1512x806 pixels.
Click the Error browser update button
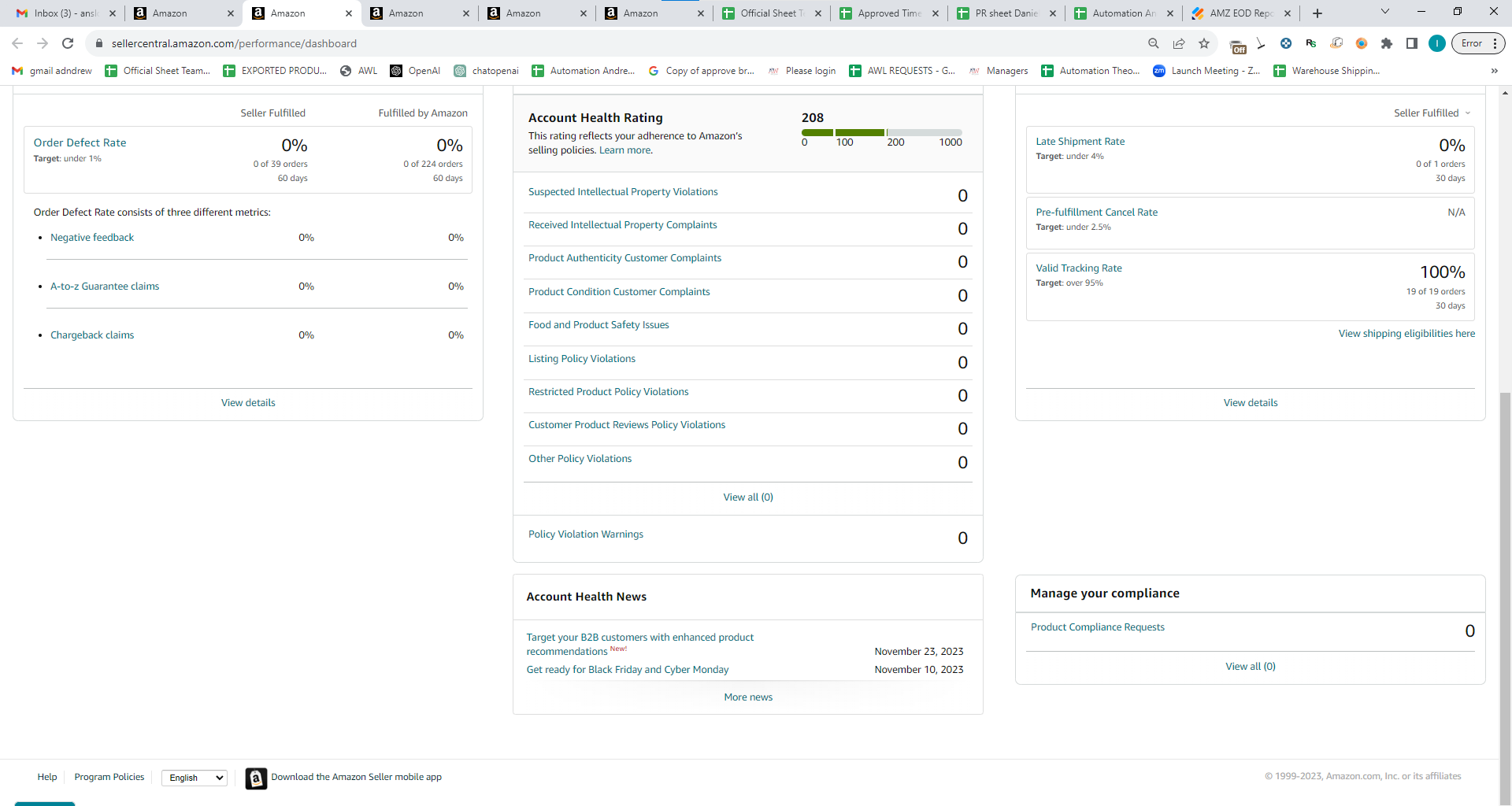click(1478, 43)
